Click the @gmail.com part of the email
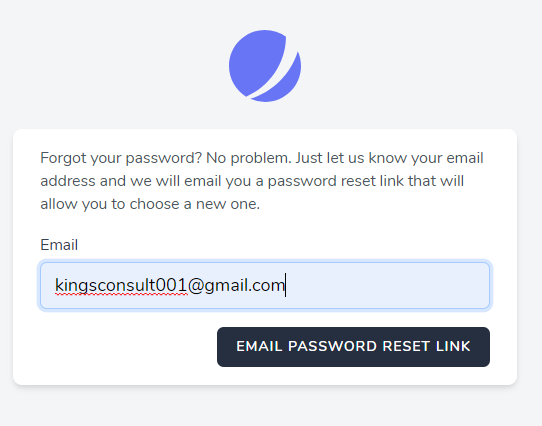 236,286
